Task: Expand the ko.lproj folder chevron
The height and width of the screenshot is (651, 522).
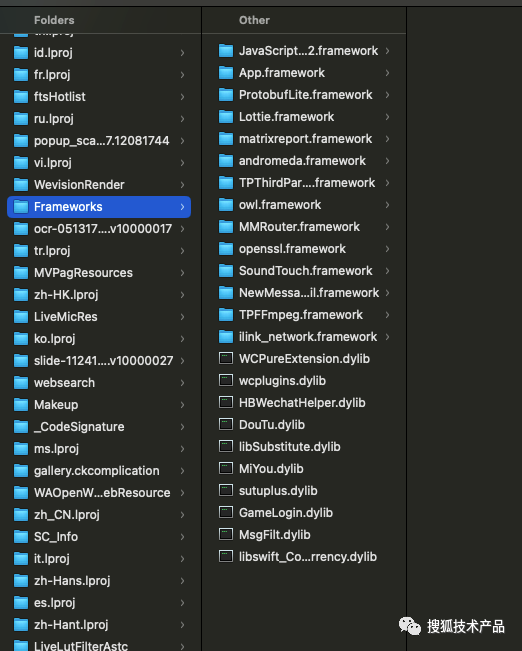Action: [182, 339]
